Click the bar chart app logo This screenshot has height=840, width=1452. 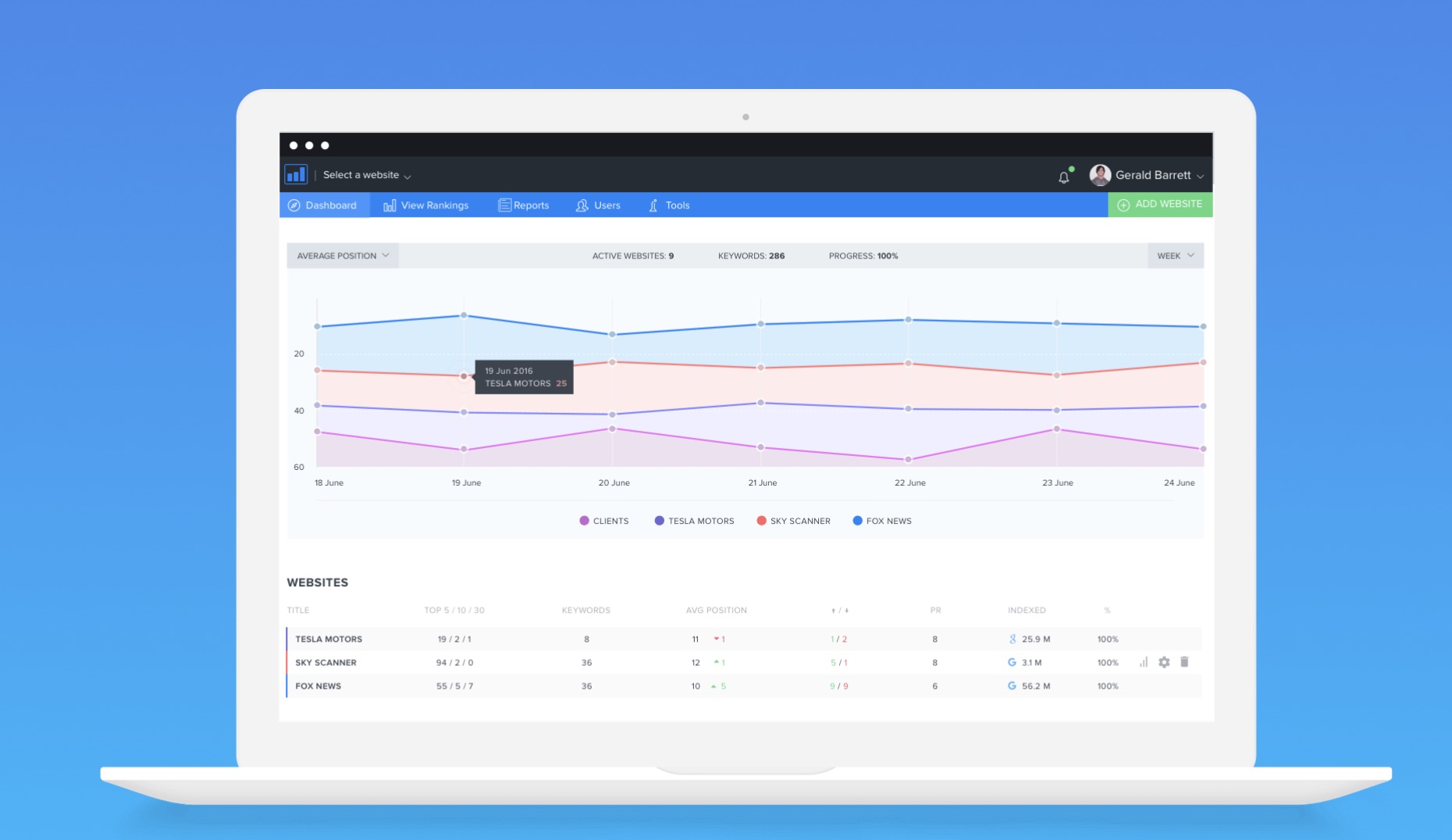(296, 175)
